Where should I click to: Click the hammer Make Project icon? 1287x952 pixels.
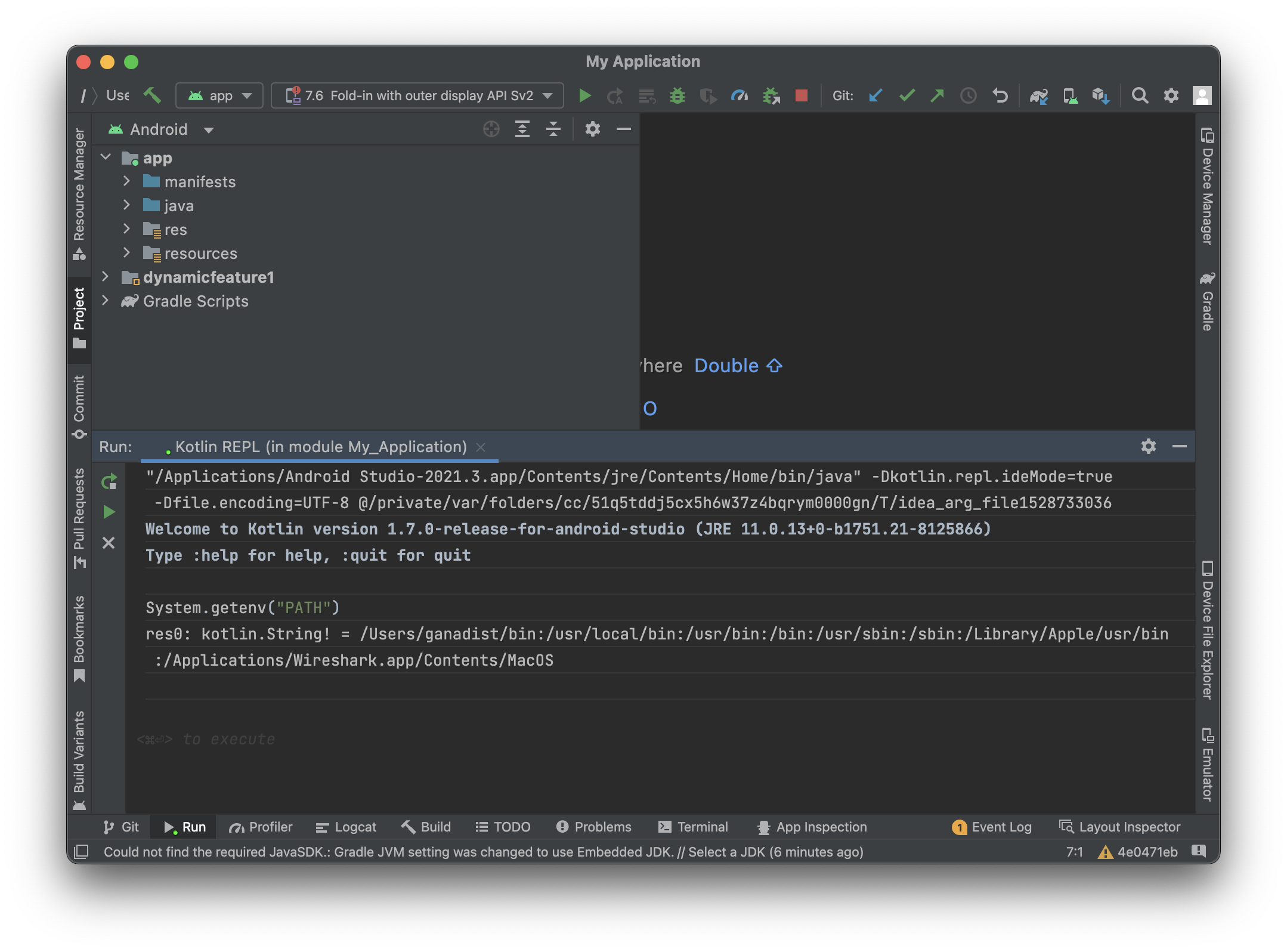[x=152, y=95]
